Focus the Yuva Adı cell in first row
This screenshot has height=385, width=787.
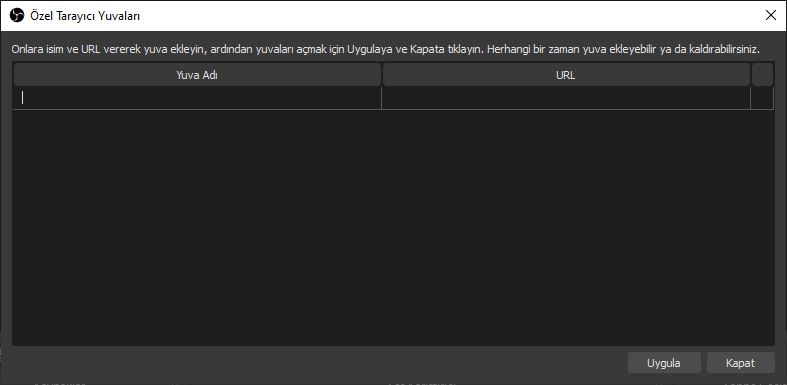click(x=197, y=98)
